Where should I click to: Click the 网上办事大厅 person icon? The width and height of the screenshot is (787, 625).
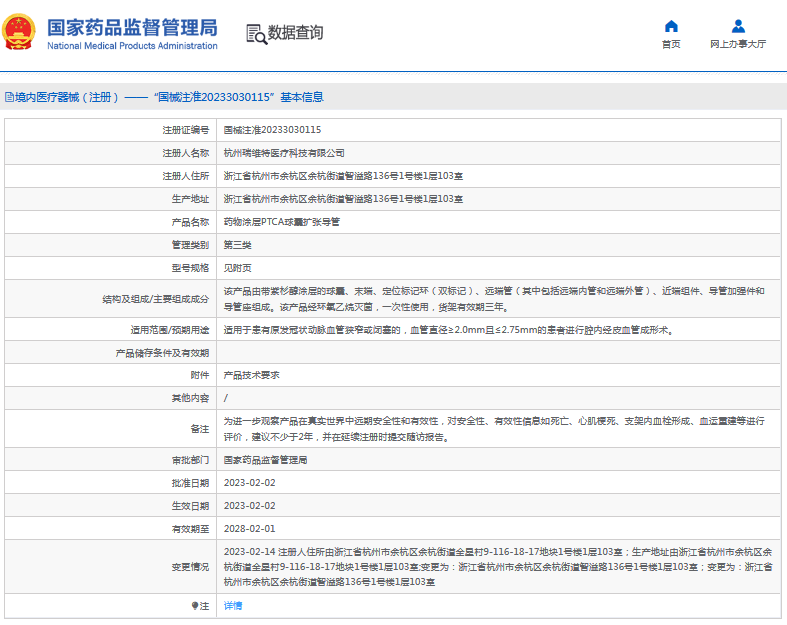(x=738, y=26)
